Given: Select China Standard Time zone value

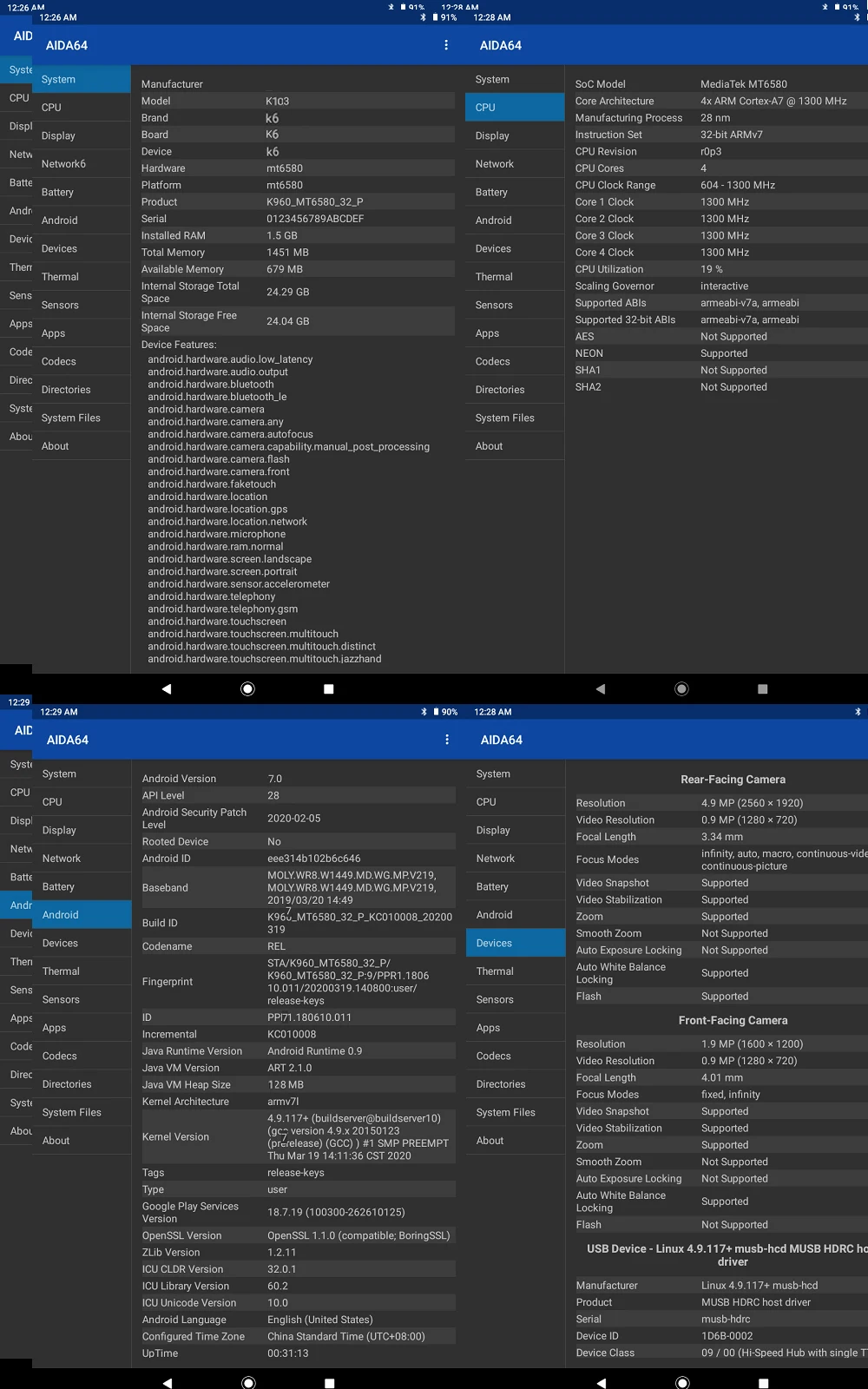Looking at the screenshot, I should click(x=345, y=1337).
